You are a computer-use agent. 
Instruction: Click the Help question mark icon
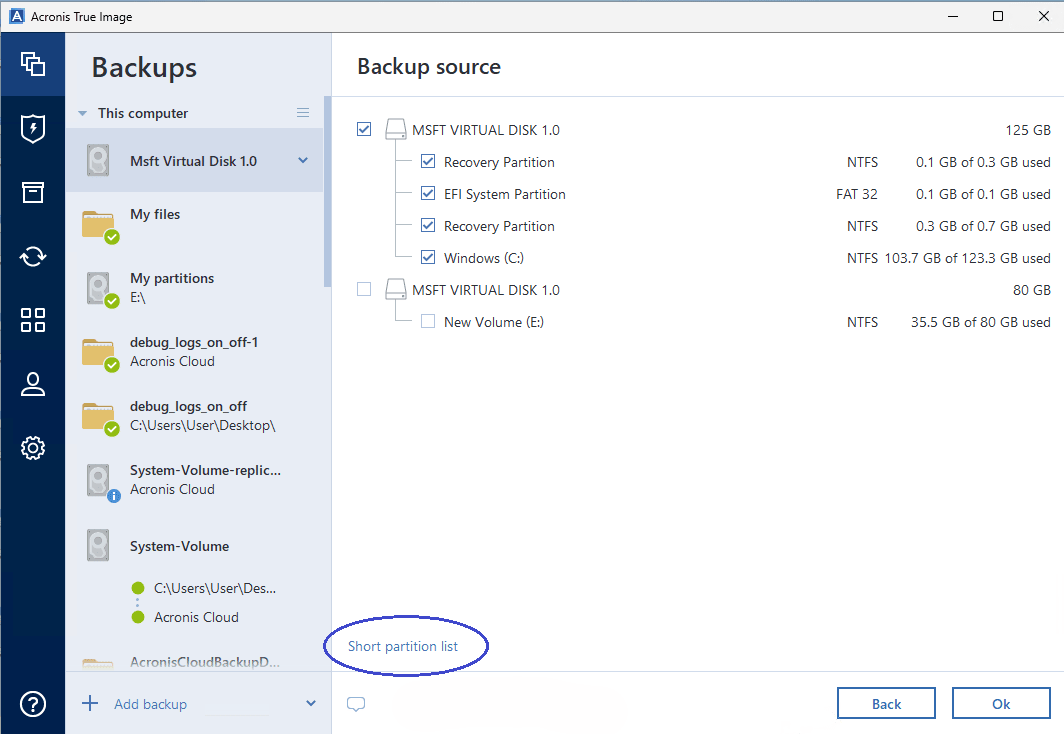tap(32, 704)
